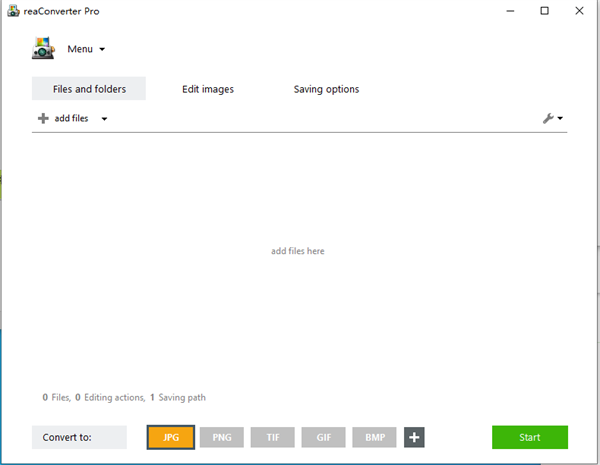This screenshot has width=600, height=465.
Task: Close the reaConverter Pro window
Action: click(x=579, y=11)
